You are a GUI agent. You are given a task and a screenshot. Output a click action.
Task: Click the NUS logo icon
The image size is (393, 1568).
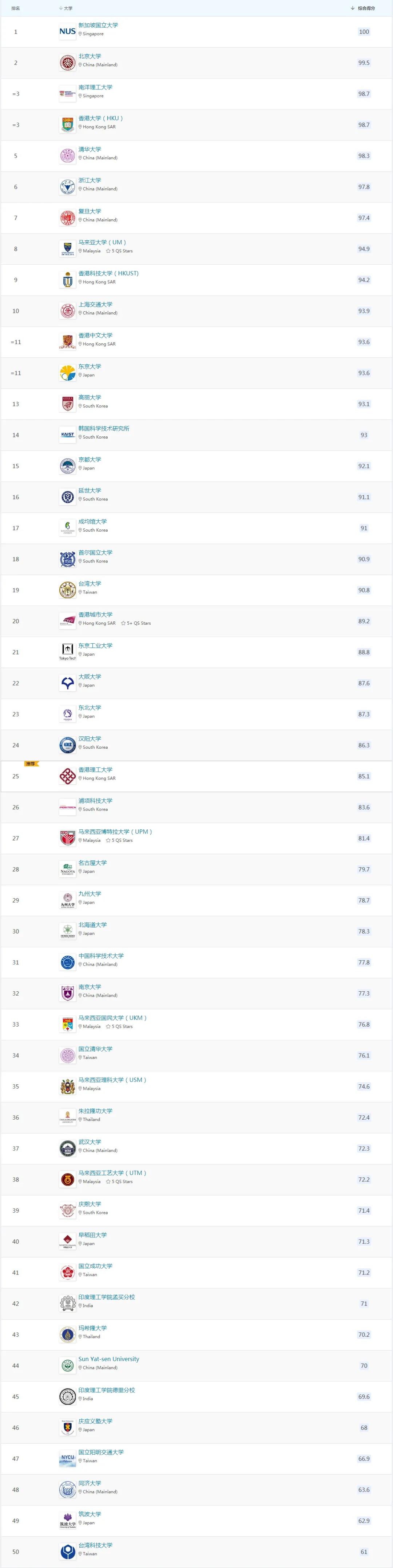click(68, 31)
